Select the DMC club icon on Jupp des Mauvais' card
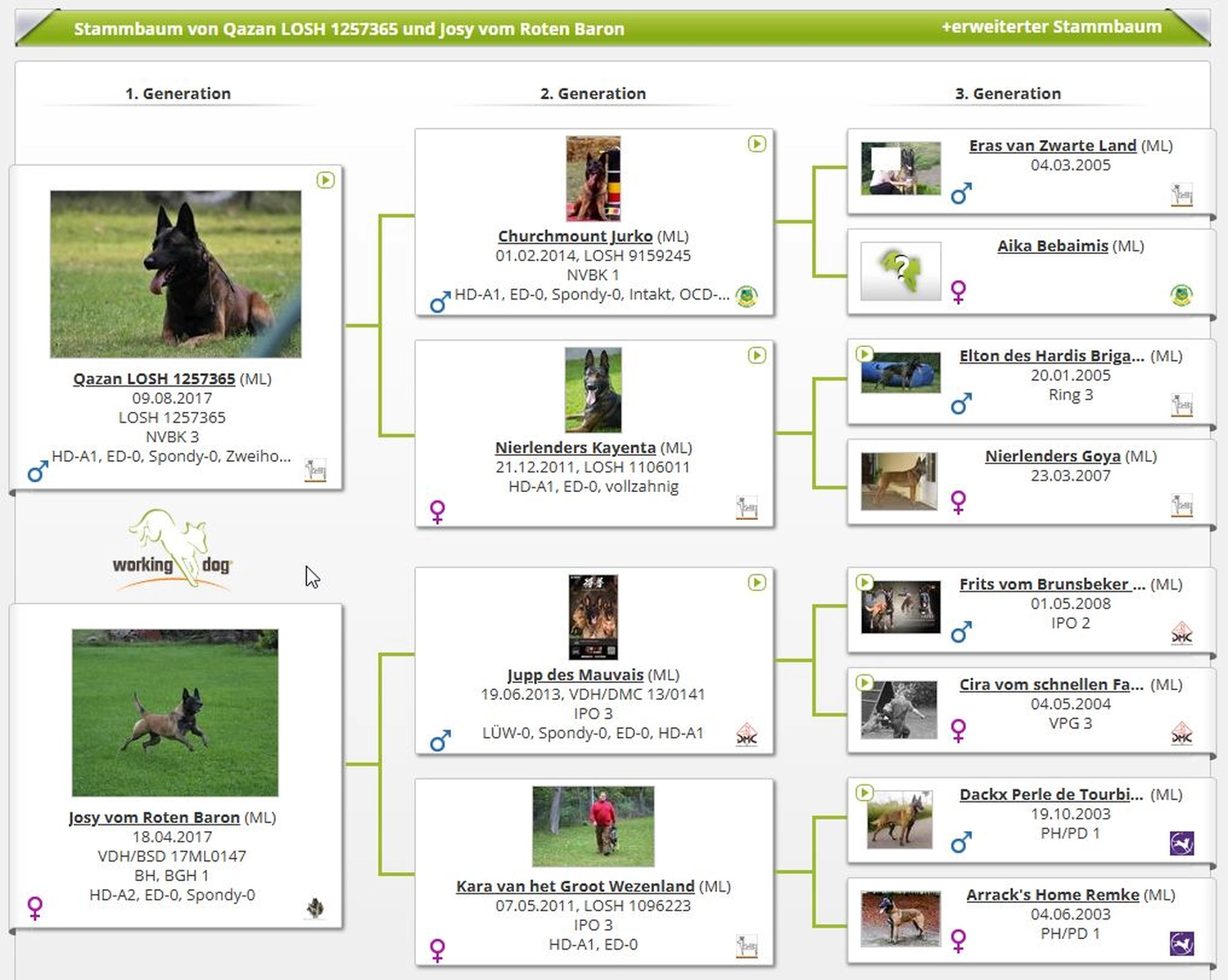1228x980 pixels. 747,734
